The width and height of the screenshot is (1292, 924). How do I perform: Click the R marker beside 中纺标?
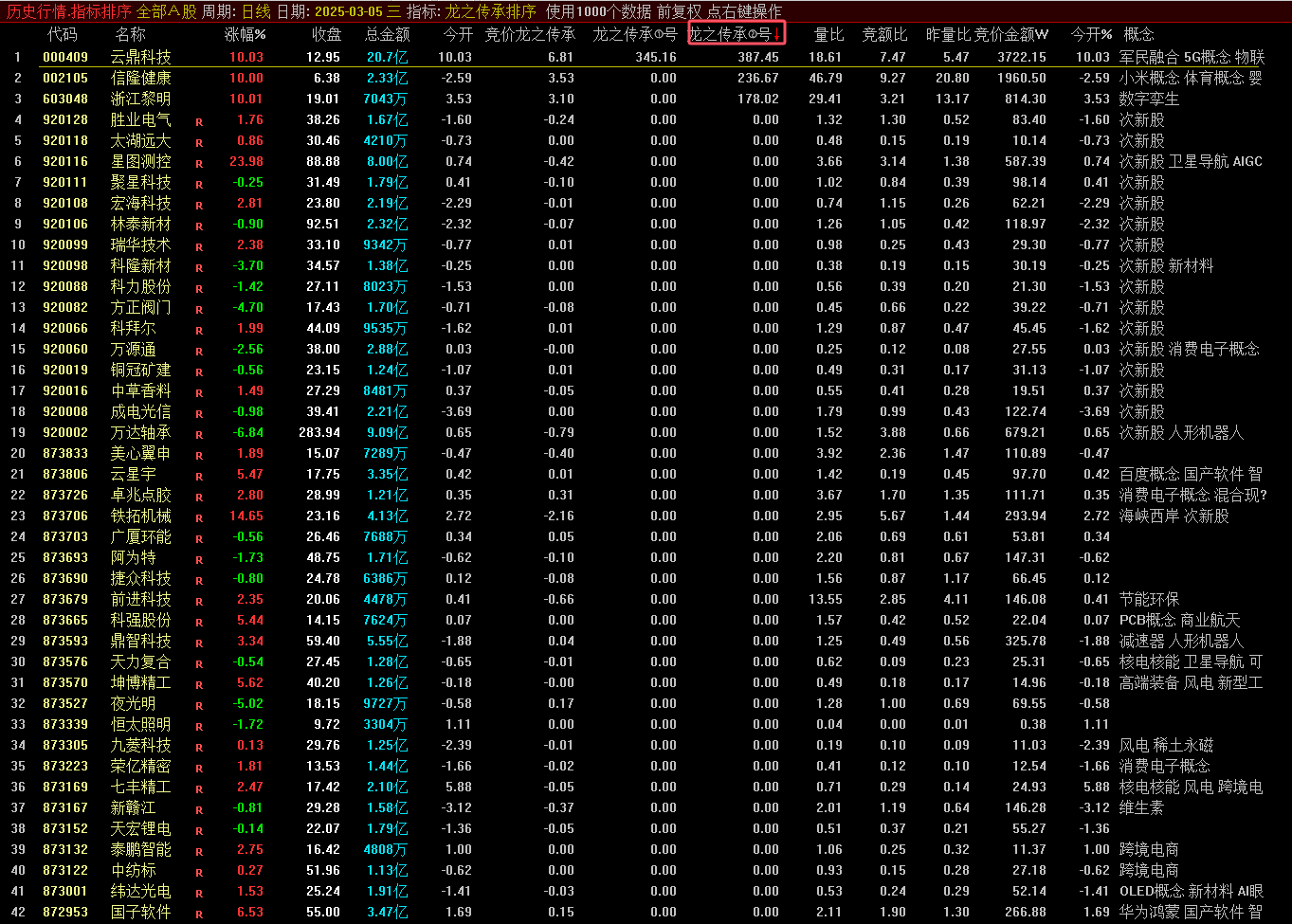[199, 873]
